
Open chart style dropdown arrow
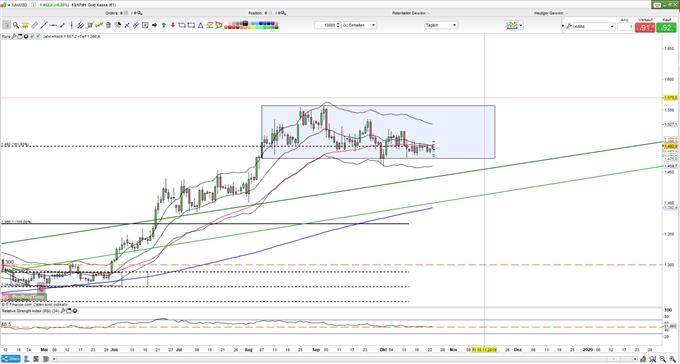point(521,26)
